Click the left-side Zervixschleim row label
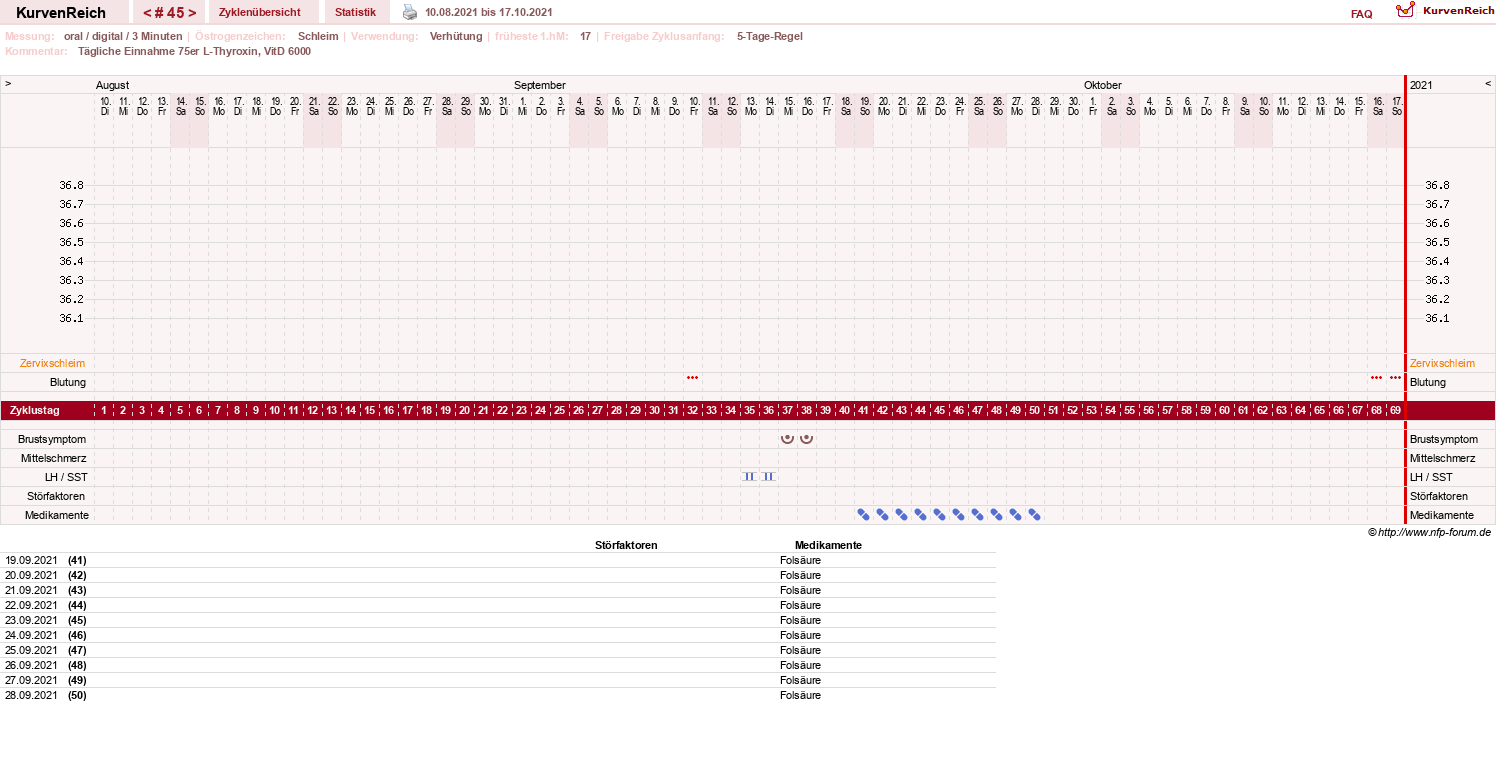Screen dimensions: 1496x764 point(53,363)
